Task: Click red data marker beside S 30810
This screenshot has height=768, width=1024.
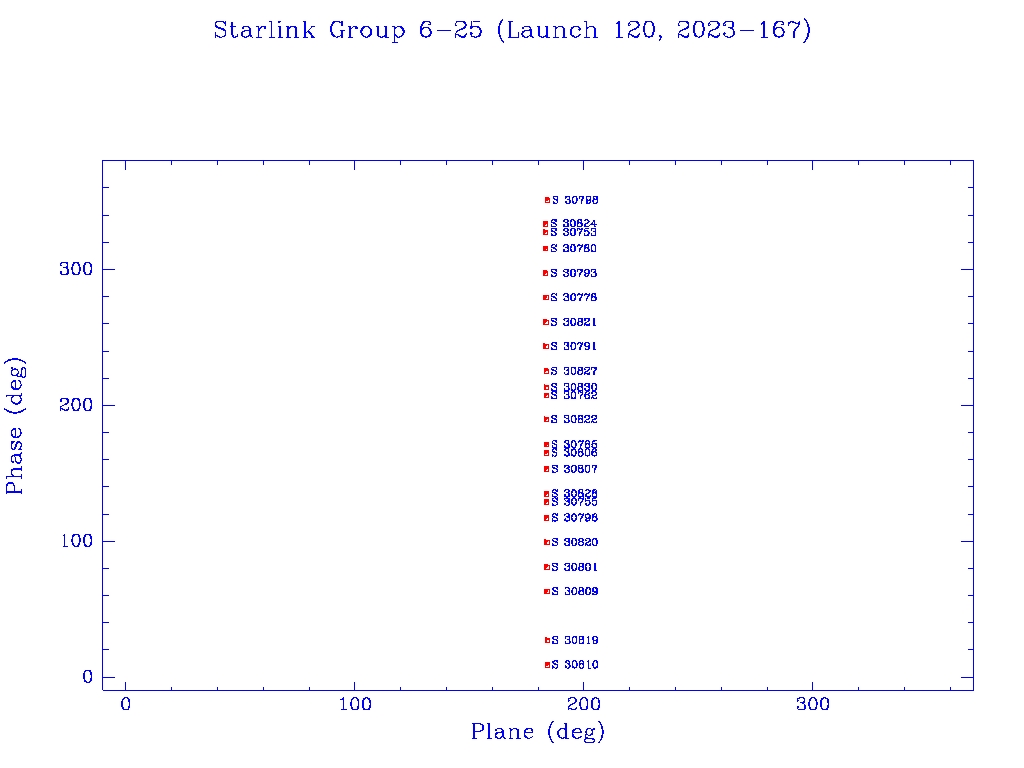Action: (547, 665)
